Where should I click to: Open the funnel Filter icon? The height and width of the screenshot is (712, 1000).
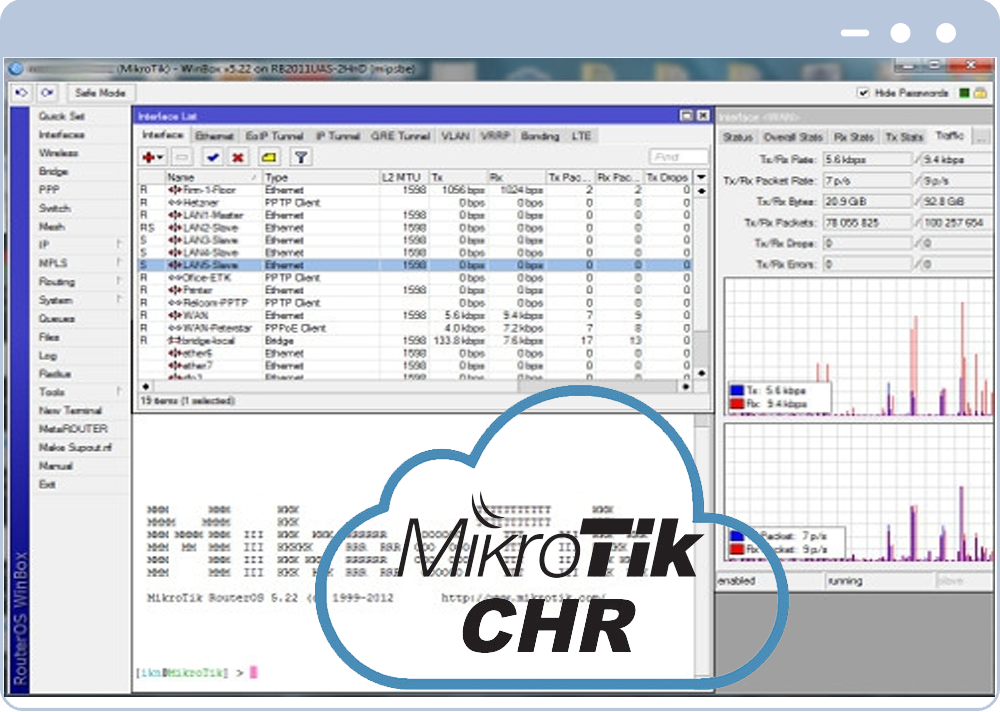[x=300, y=157]
